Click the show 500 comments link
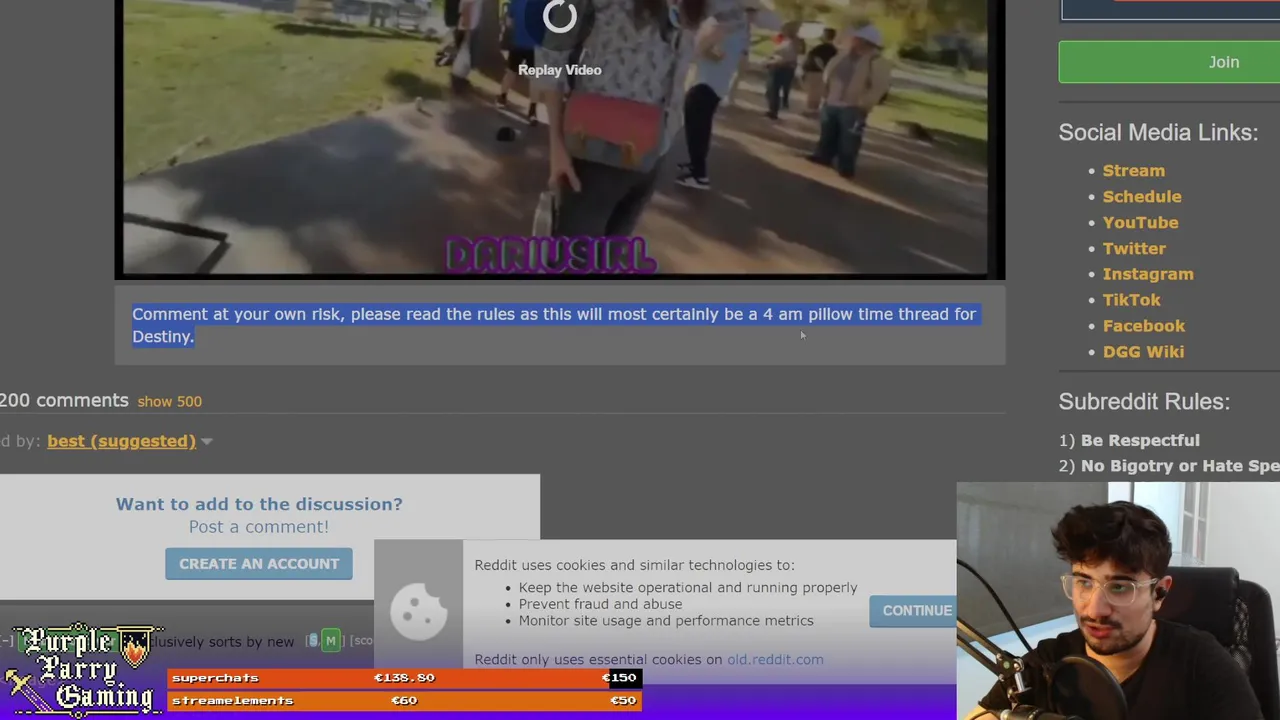 pyautogui.click(x=169, y=401)
